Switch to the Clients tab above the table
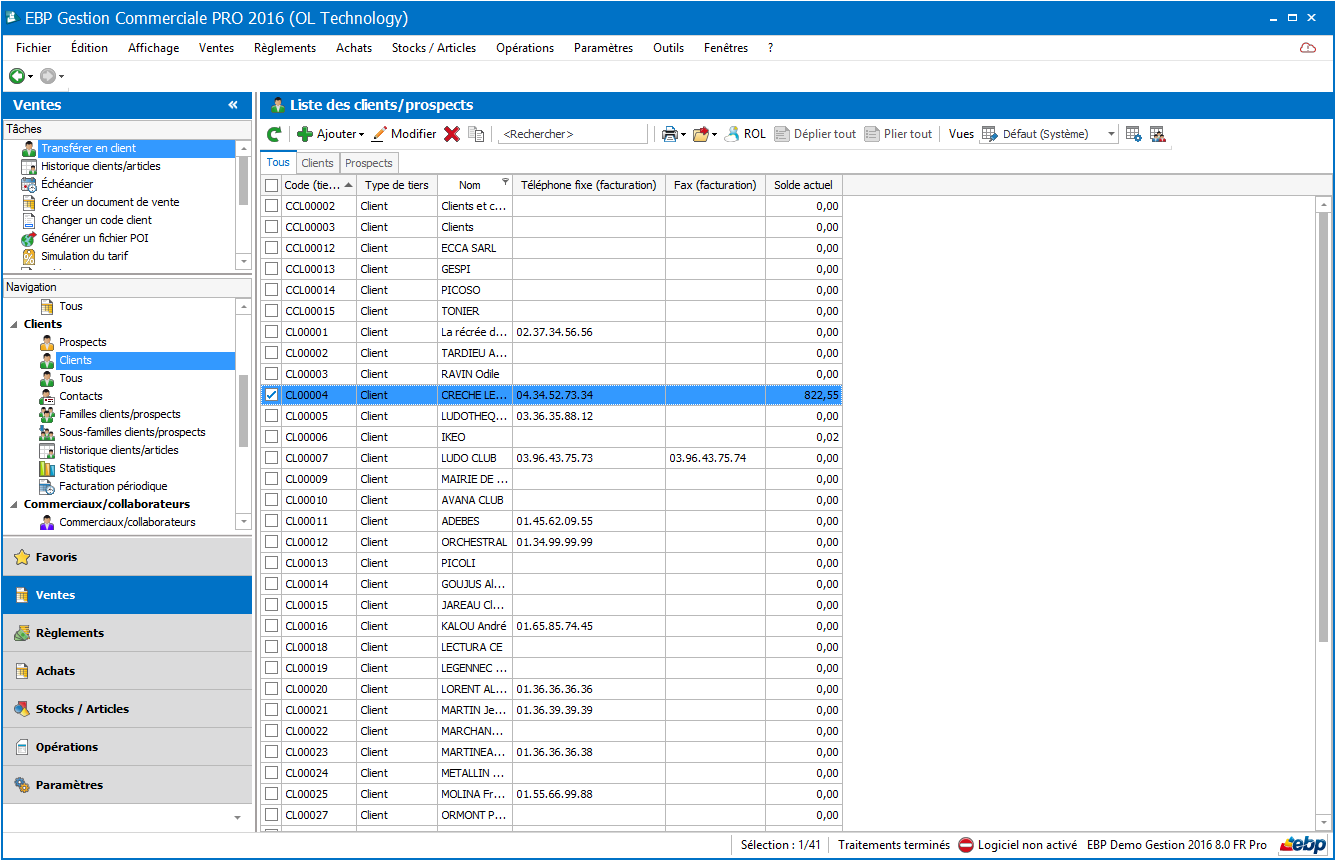 click(x=318, y=163)
